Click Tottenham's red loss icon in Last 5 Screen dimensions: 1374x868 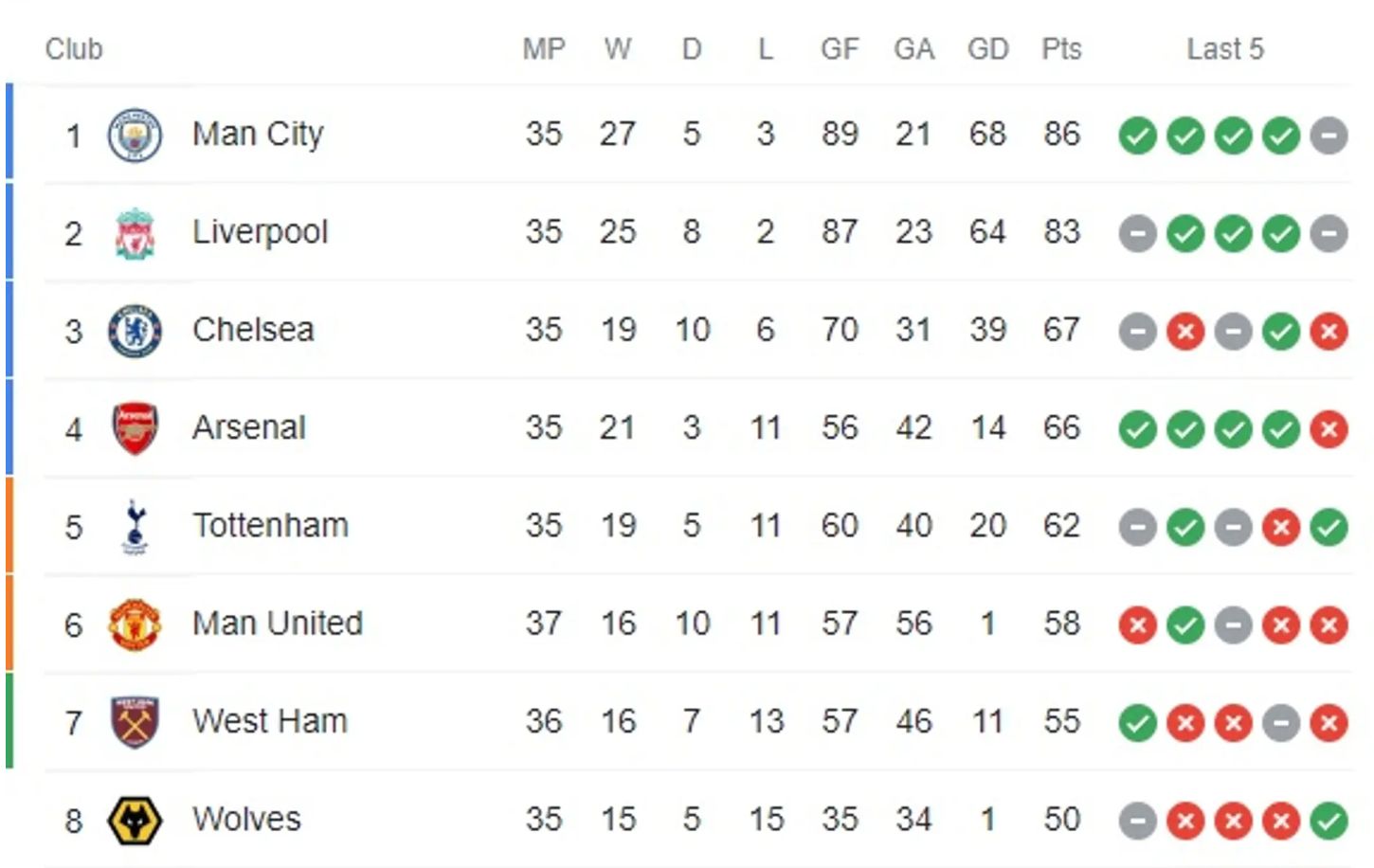1281,527
